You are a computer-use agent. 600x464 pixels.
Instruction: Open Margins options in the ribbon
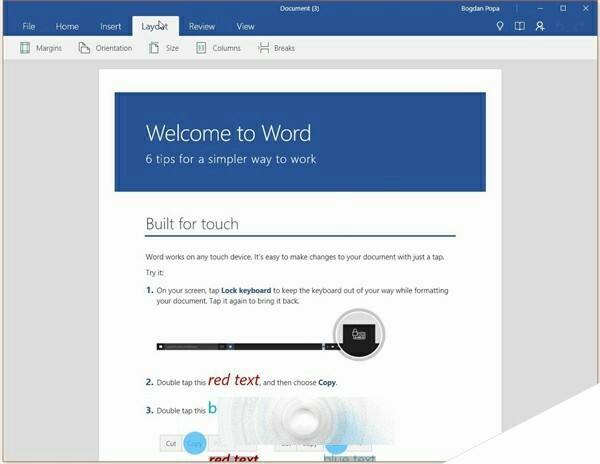point(41,48)
